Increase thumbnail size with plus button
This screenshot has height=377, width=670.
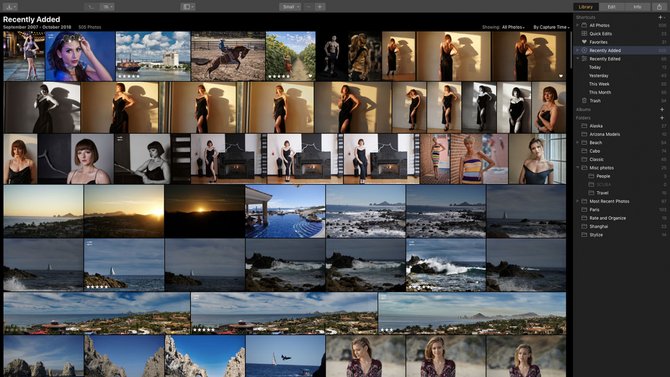tap(320, 7)
